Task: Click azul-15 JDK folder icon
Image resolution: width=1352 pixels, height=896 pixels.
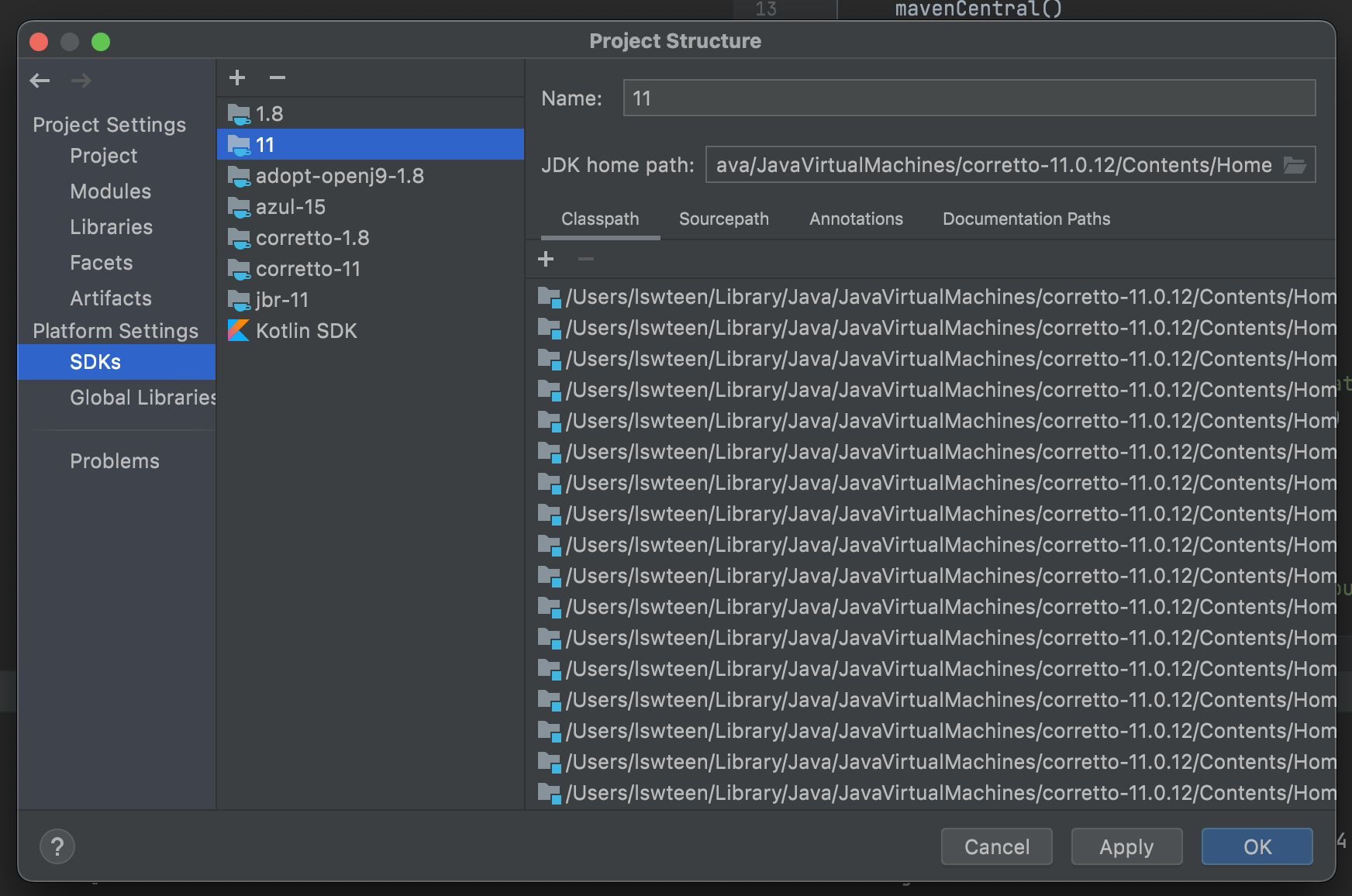Action: click(x=240, y=208)
